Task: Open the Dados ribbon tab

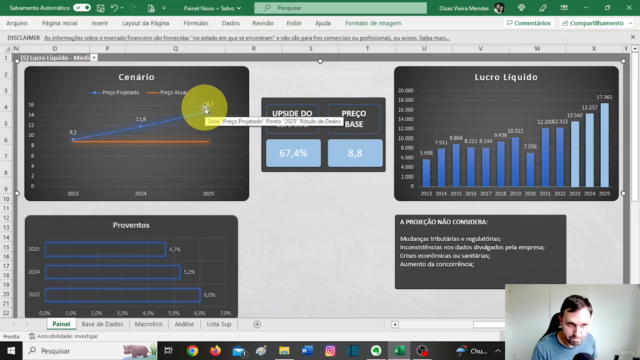Action: tap(231, 23)
